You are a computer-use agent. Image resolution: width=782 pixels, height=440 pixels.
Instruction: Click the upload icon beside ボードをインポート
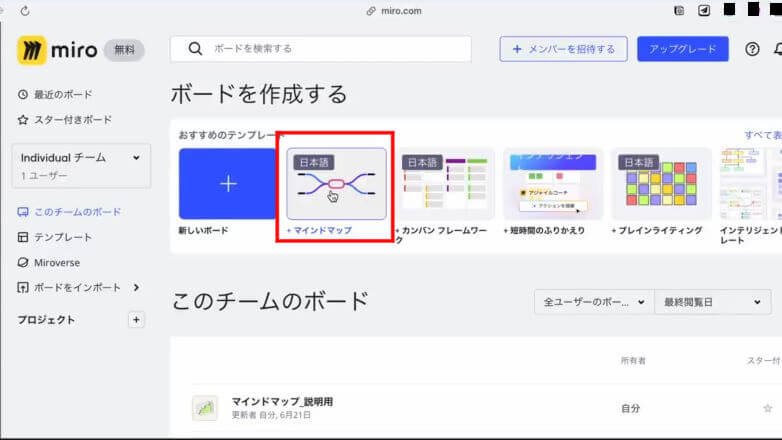23,287
